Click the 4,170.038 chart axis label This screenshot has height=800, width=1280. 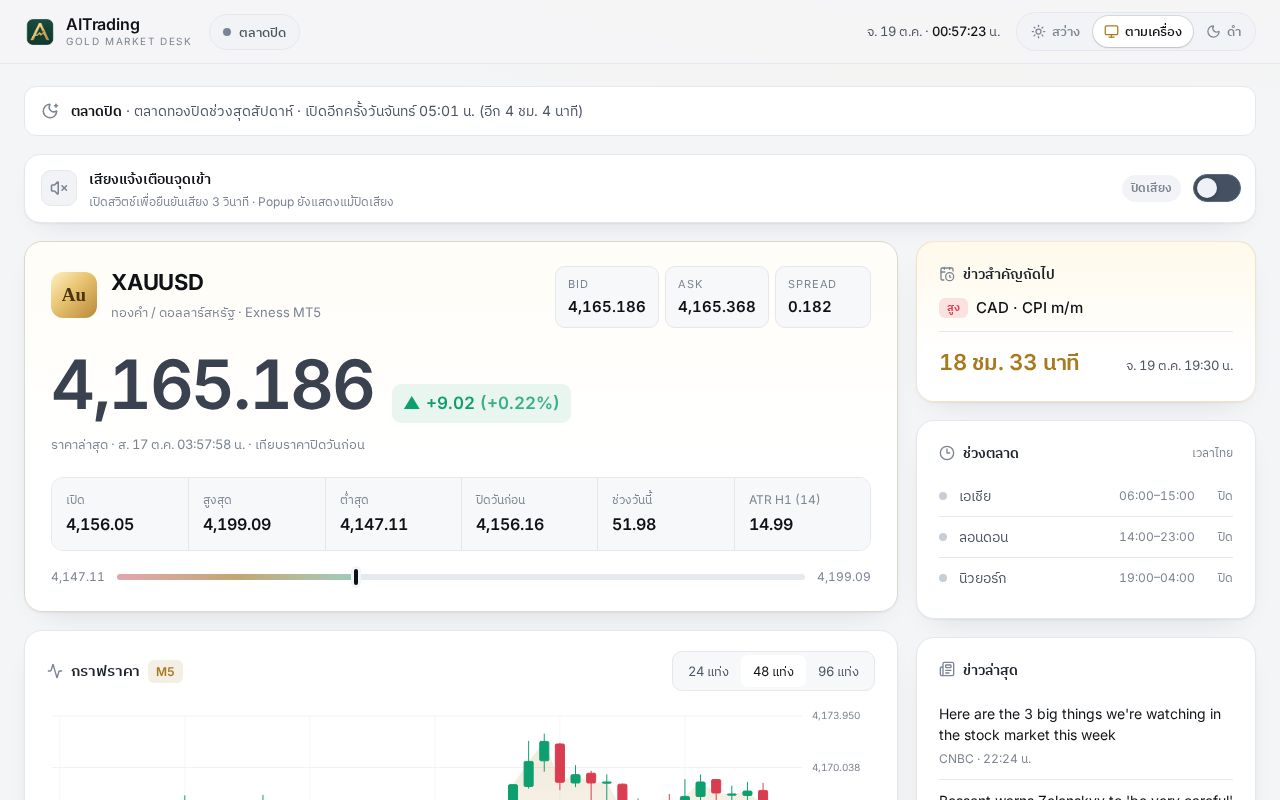click(x=836, y=768)
